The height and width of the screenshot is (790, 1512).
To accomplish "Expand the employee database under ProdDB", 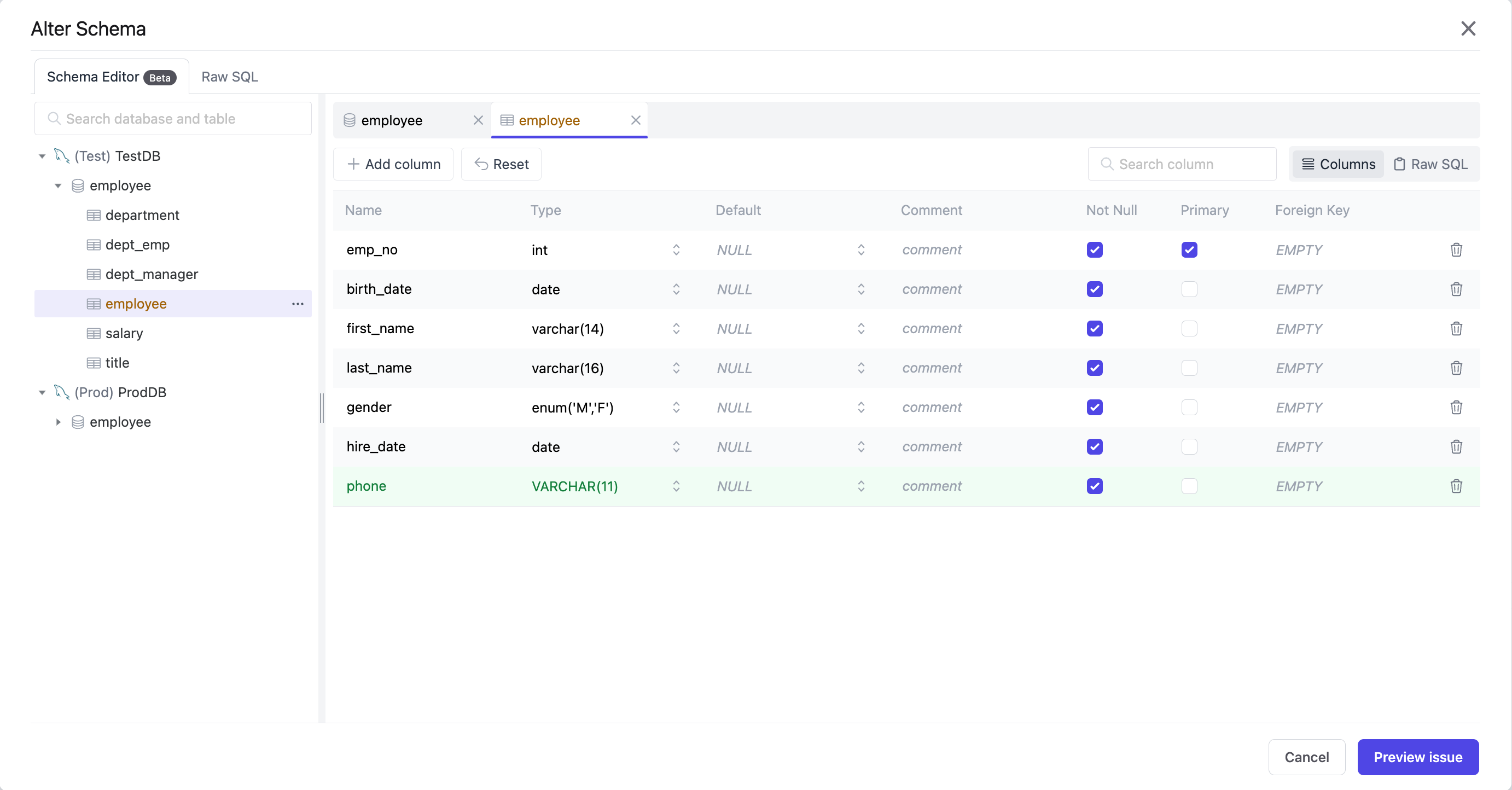I will tap(59, 422).
